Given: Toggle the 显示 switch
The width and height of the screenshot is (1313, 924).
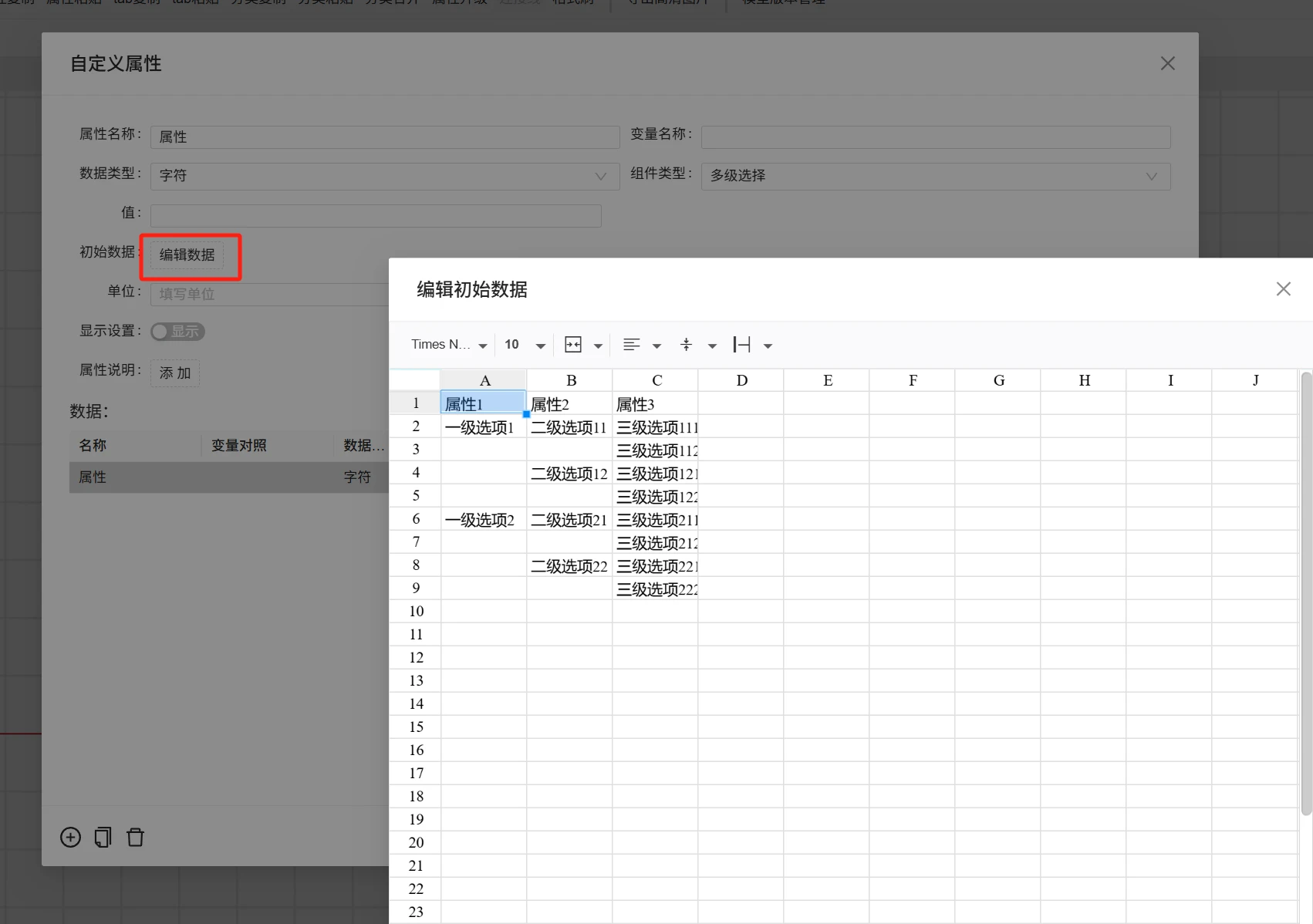Looking at the screenshot, I should tap(177, 332).
